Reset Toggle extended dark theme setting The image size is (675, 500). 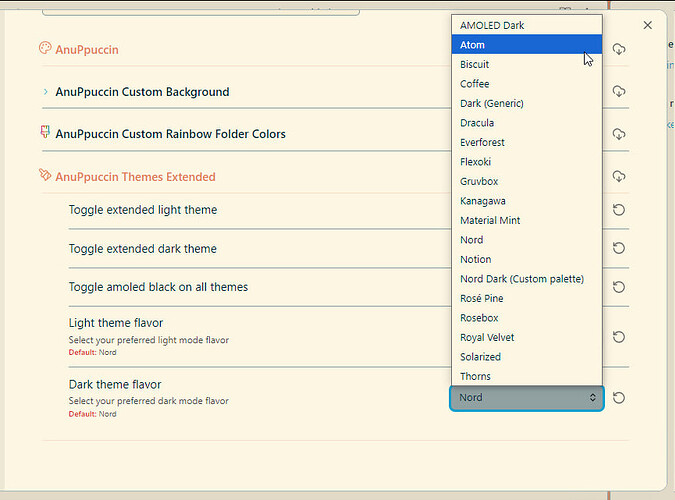pos(619,248)
